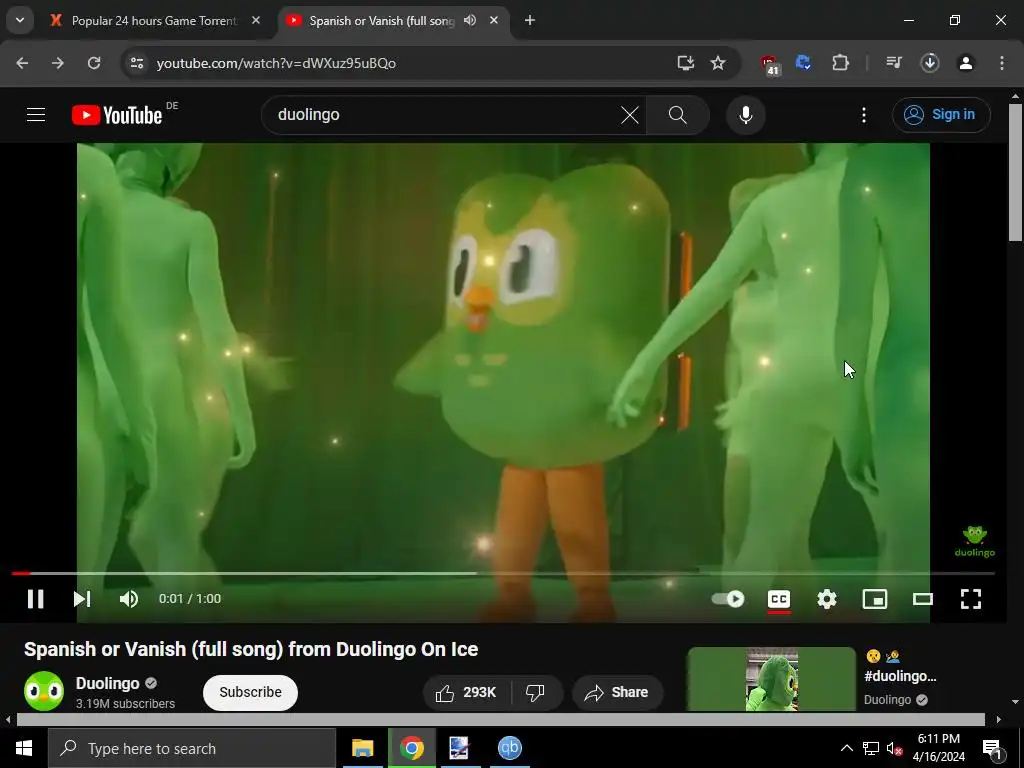This screenshot has height=768, width=1024.
Task: Bookmark this page star
Action: click(718, 63)
